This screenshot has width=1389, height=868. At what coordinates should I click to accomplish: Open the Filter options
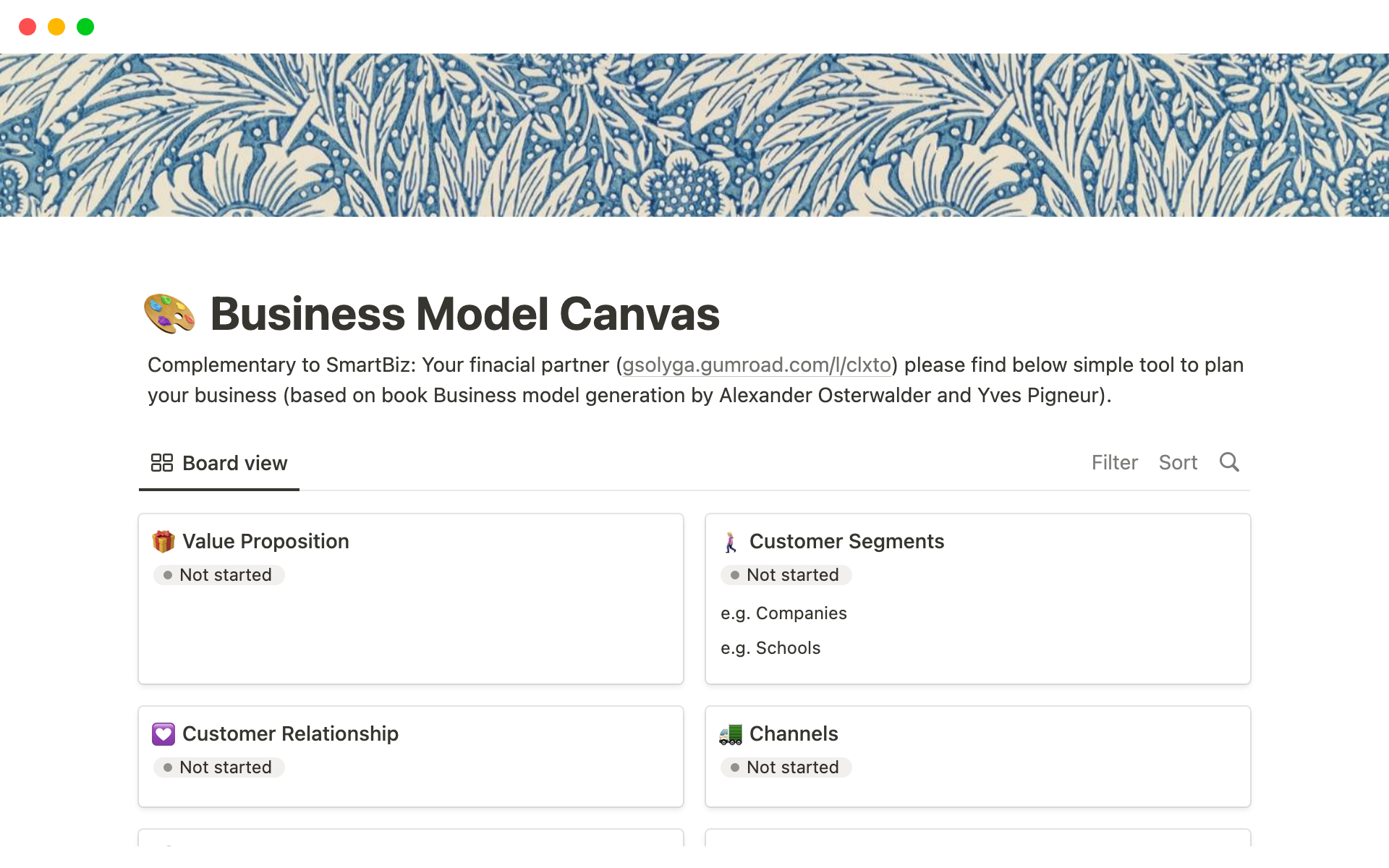1114,462
